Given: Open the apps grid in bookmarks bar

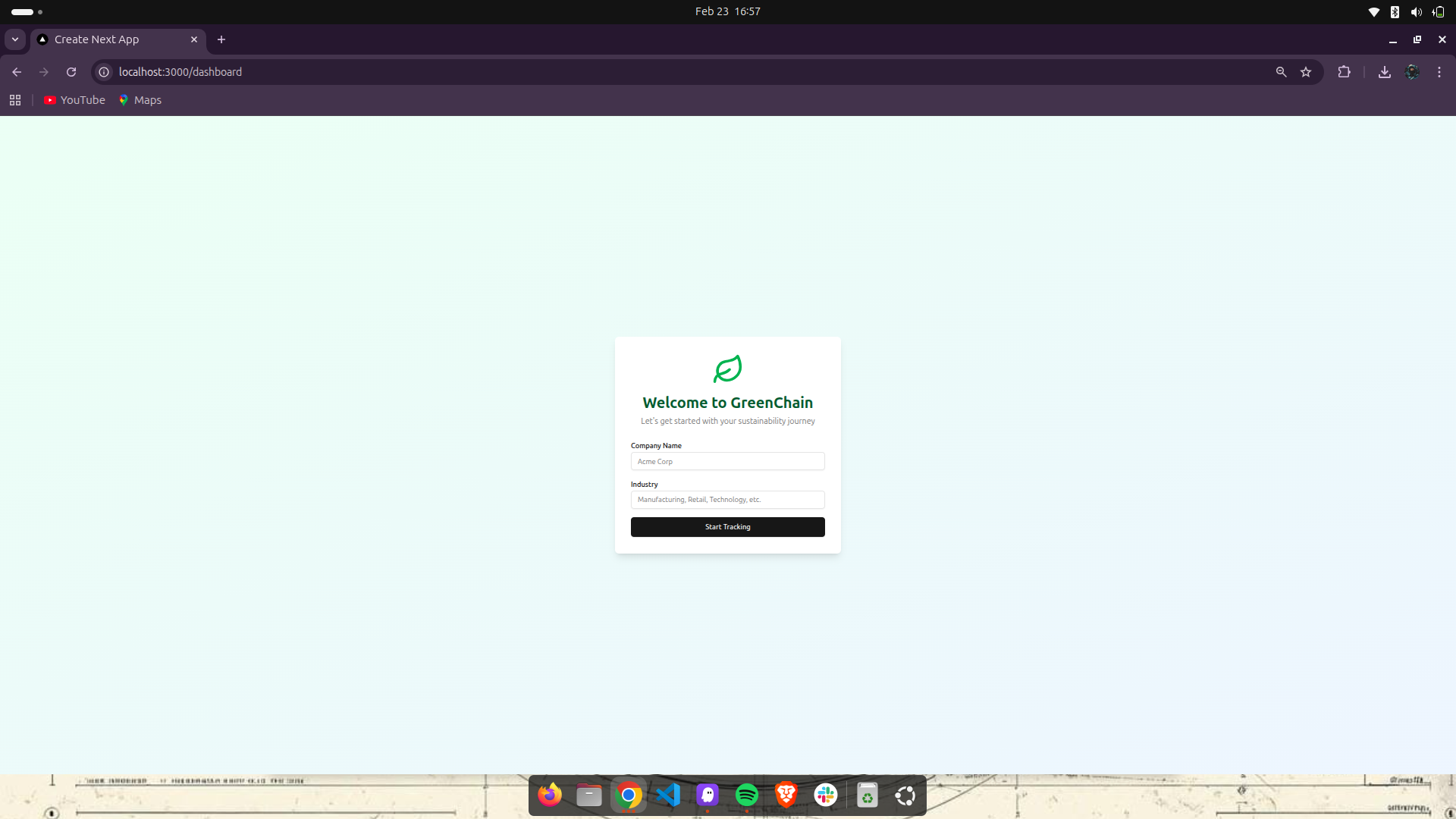Looking at the screenshot, I should tap(15, 100).
